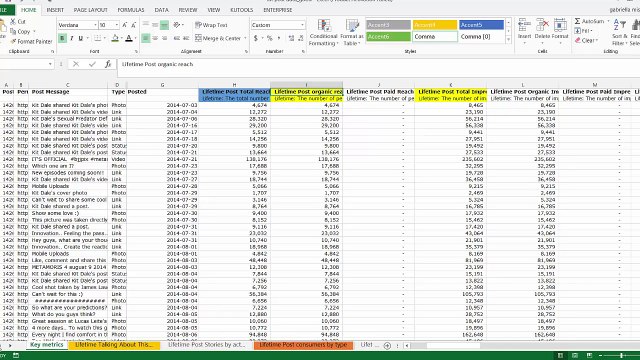Open the font size dropdown
Viewport: 640px width, 360px height.
[116, 25]
